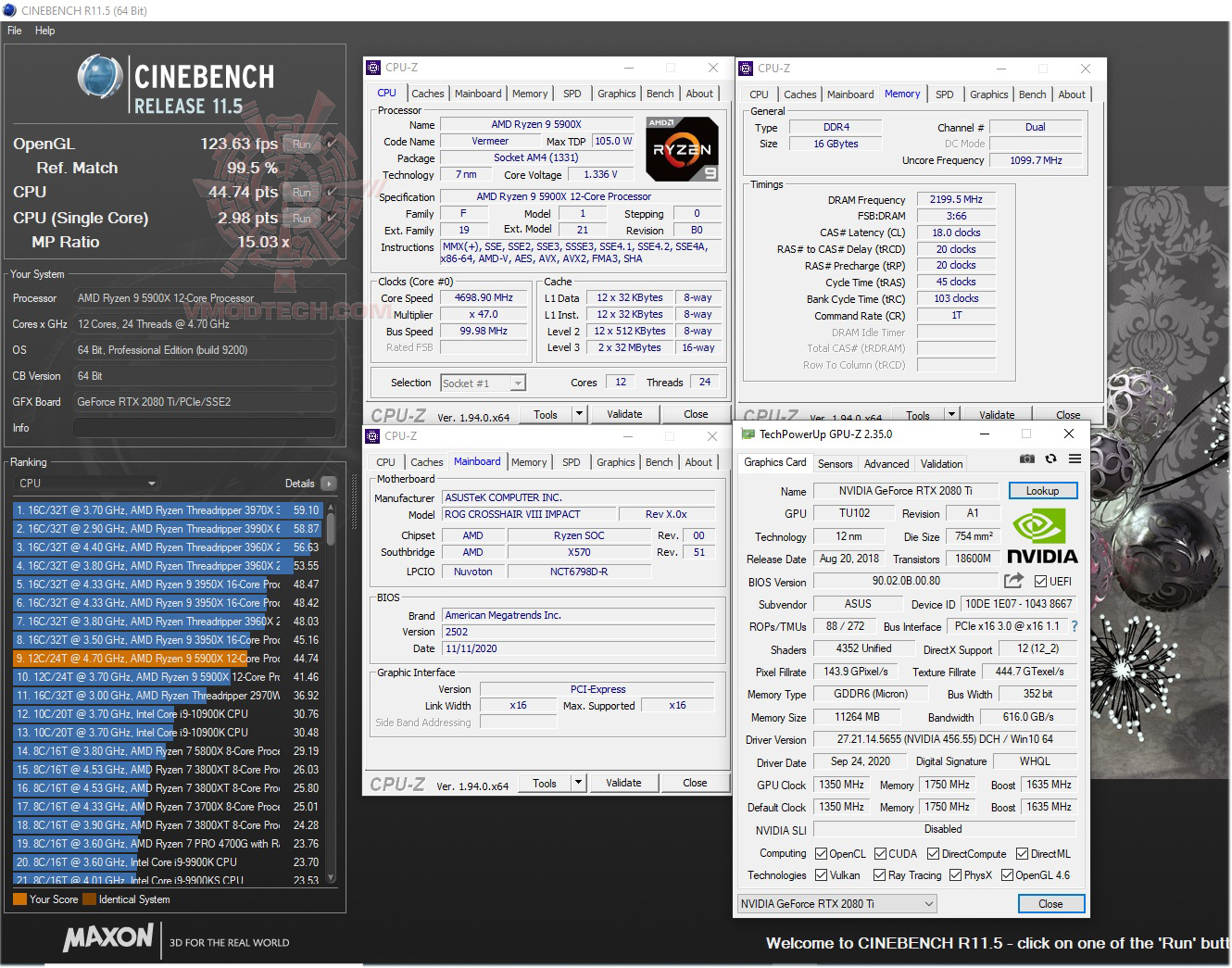The image size is (1232, 968).
Task: Open the Help menu in Cinebench
Action: tap(45, 31)
